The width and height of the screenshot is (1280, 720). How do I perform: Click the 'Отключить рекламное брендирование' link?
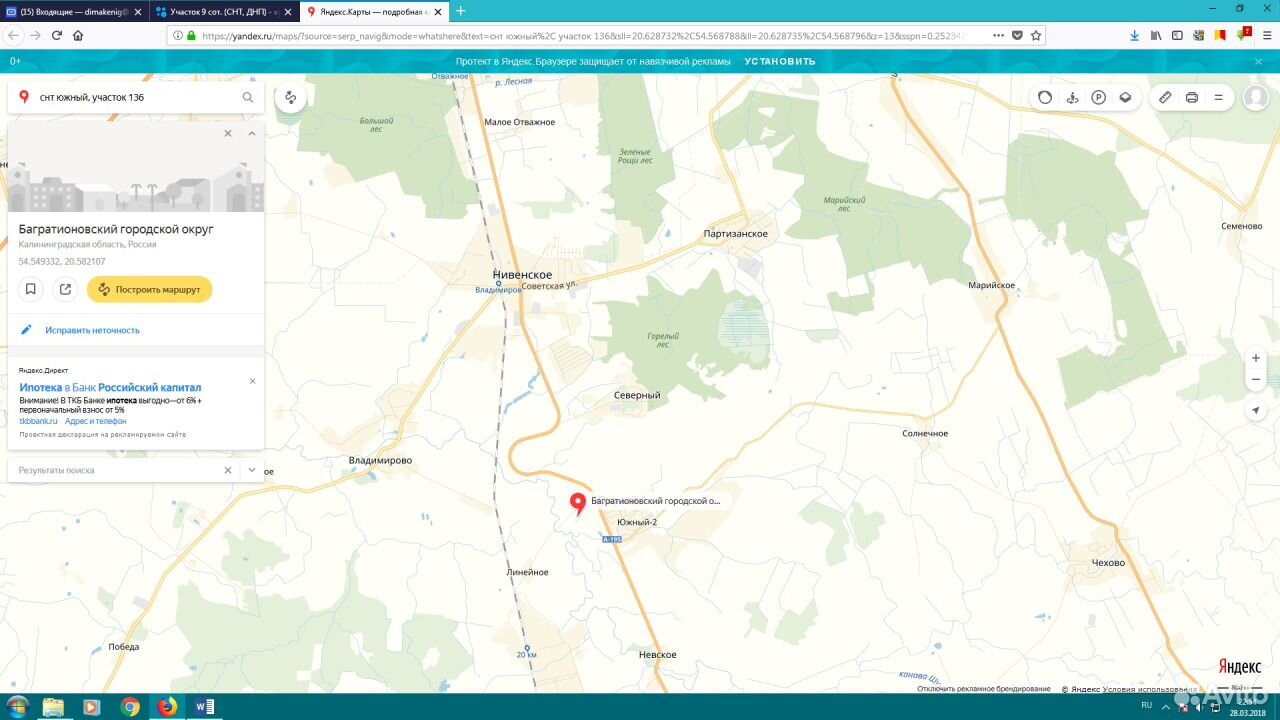pos(984,689)
